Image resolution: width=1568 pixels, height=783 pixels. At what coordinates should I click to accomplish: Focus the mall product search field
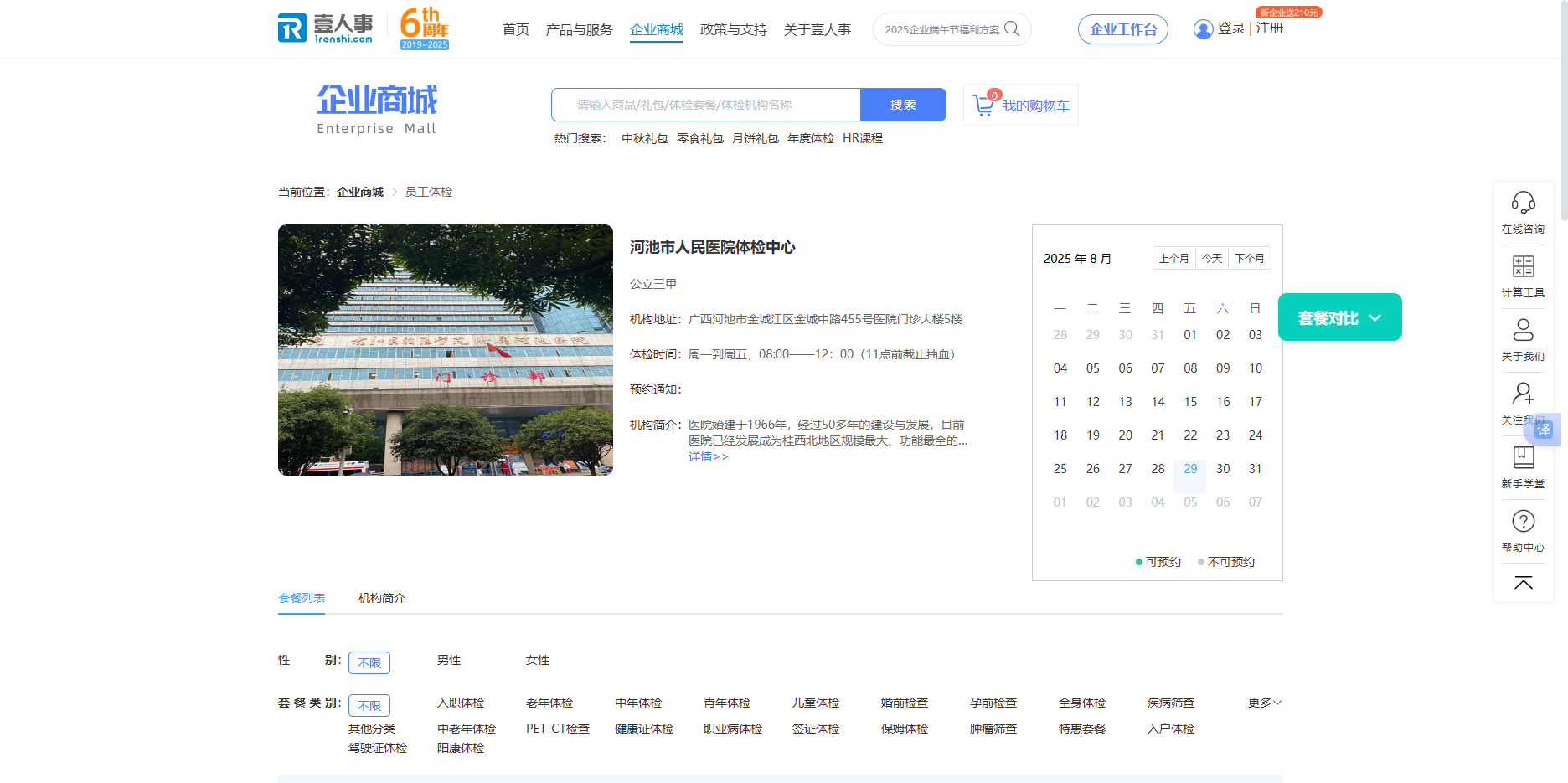pyautogui.click(x=706, y=105)
